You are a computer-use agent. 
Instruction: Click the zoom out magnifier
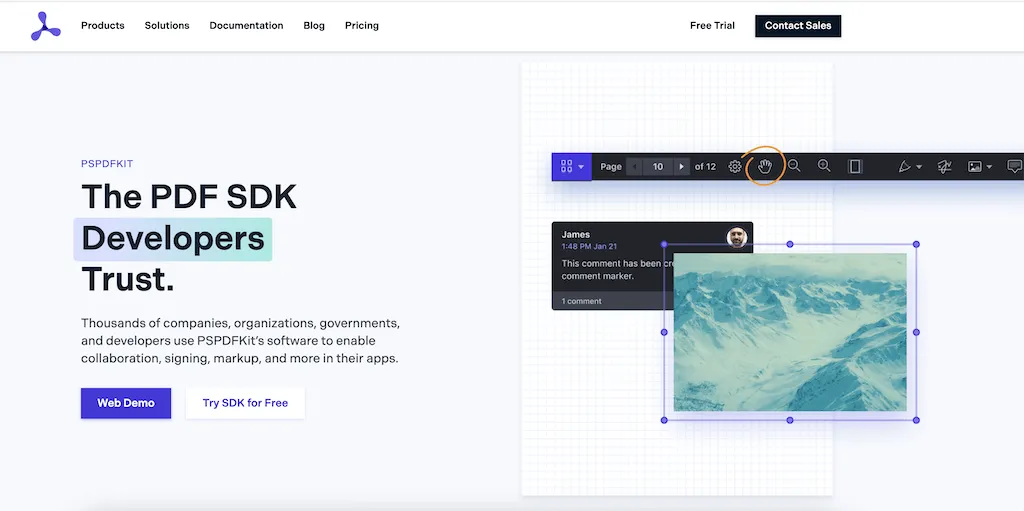794,166
